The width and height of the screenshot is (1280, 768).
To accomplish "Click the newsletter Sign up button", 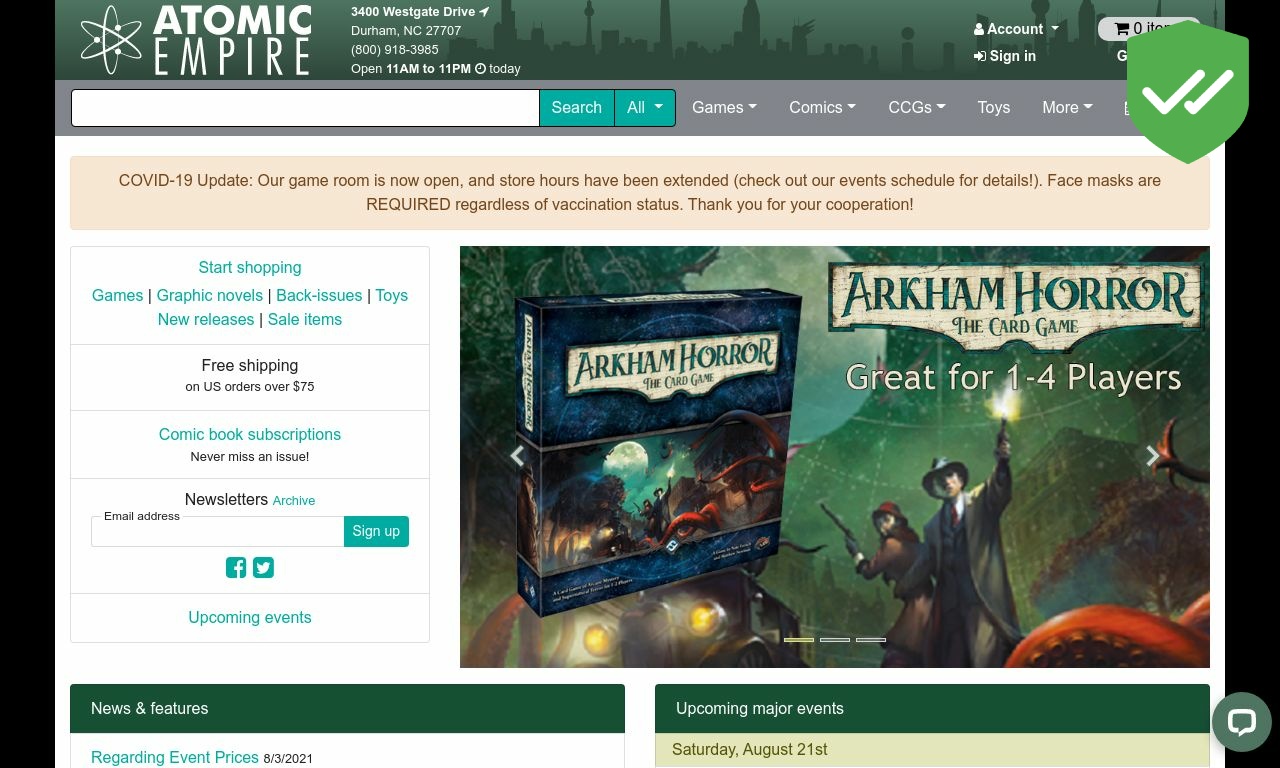I will pos(376,531).
